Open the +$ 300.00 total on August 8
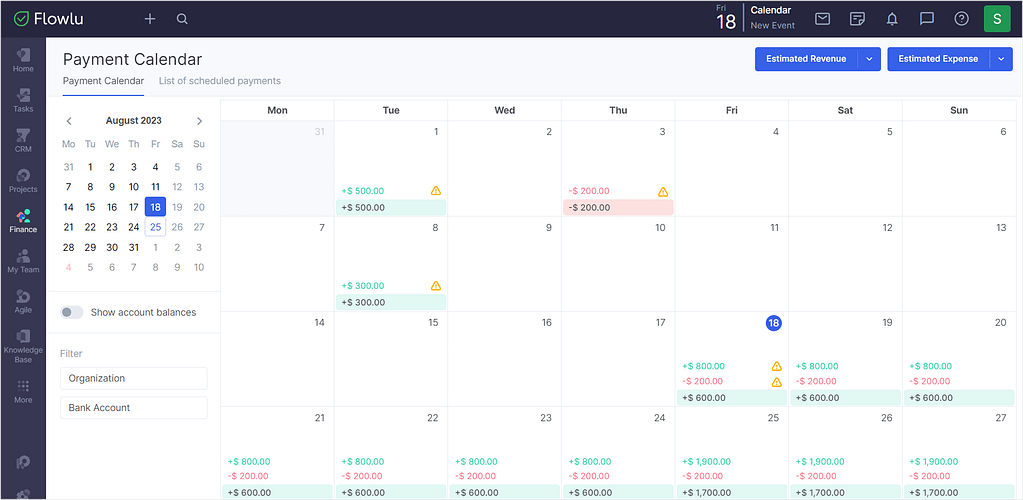 (391, 302)
